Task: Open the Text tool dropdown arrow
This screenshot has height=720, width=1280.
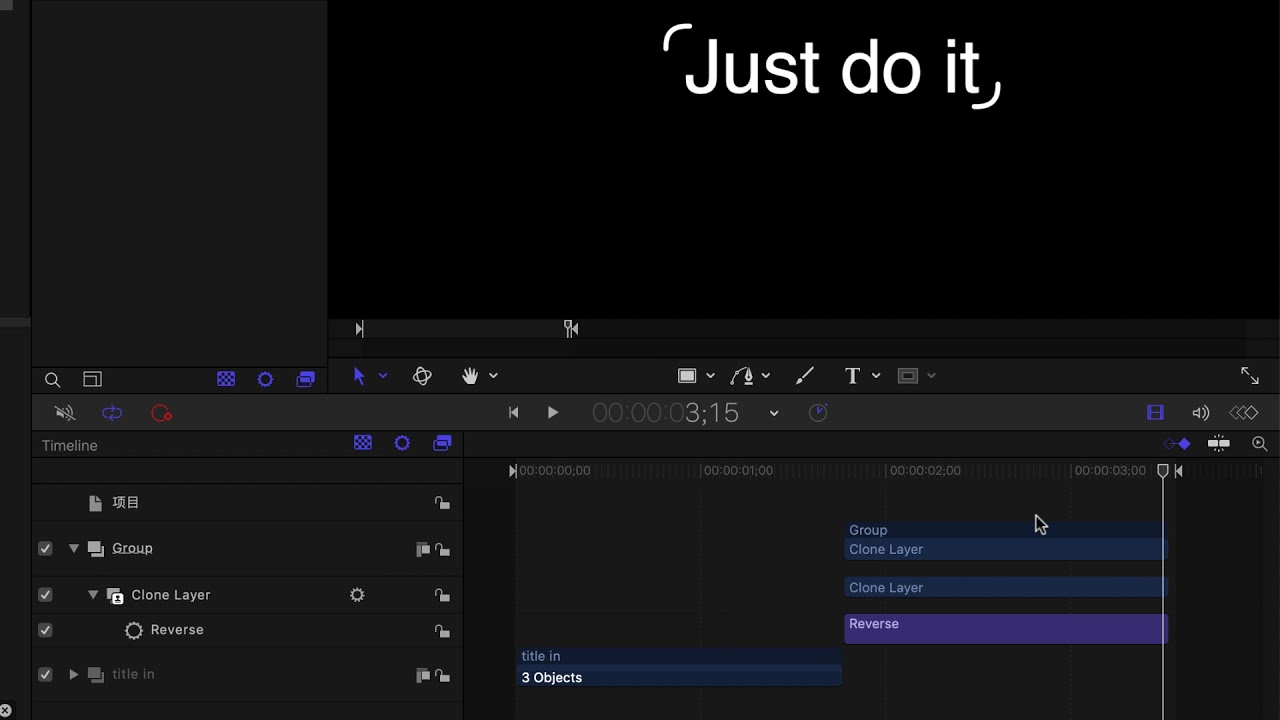Action: coord(876,376)
